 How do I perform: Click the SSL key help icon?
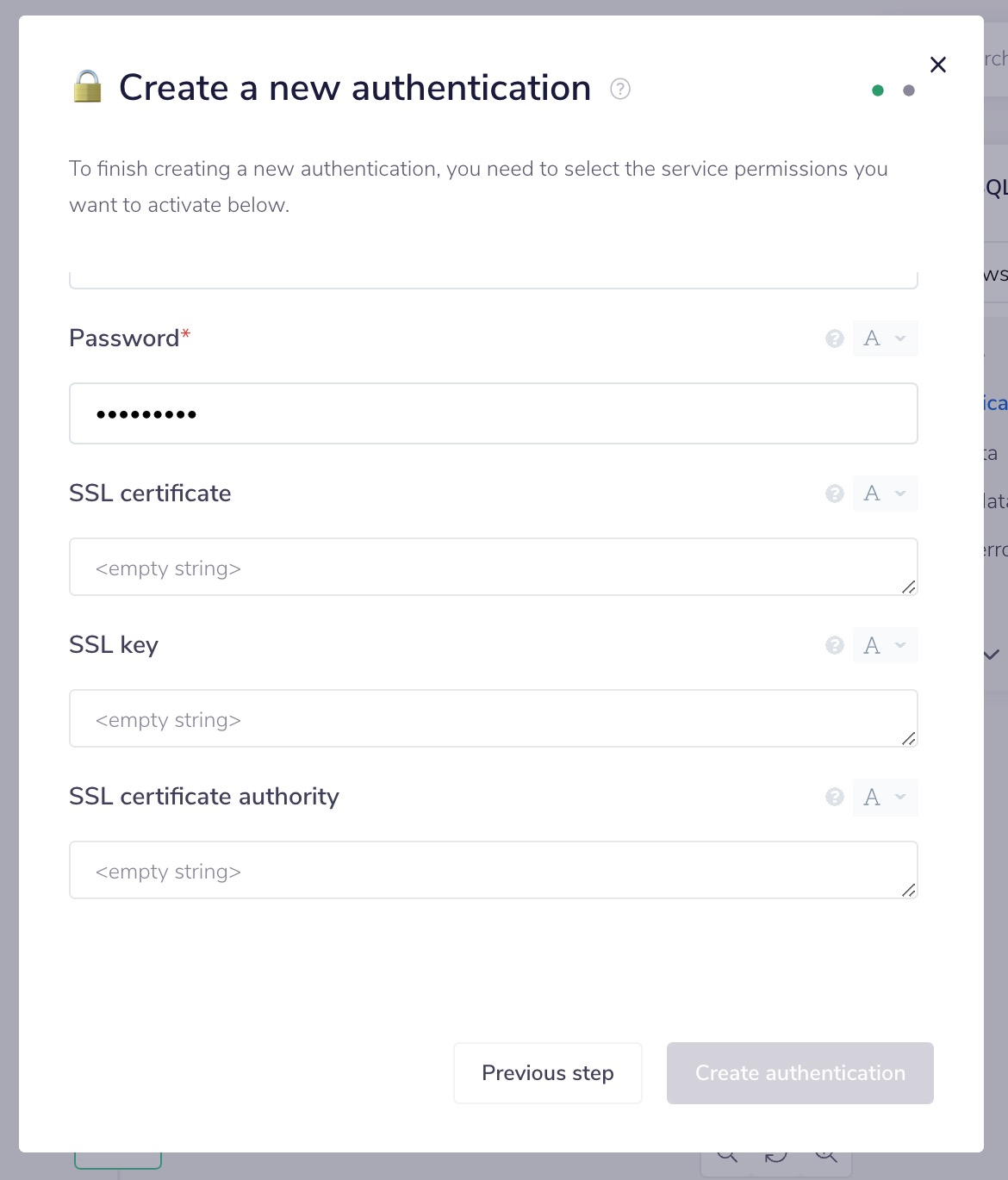[x=834, y=645]
